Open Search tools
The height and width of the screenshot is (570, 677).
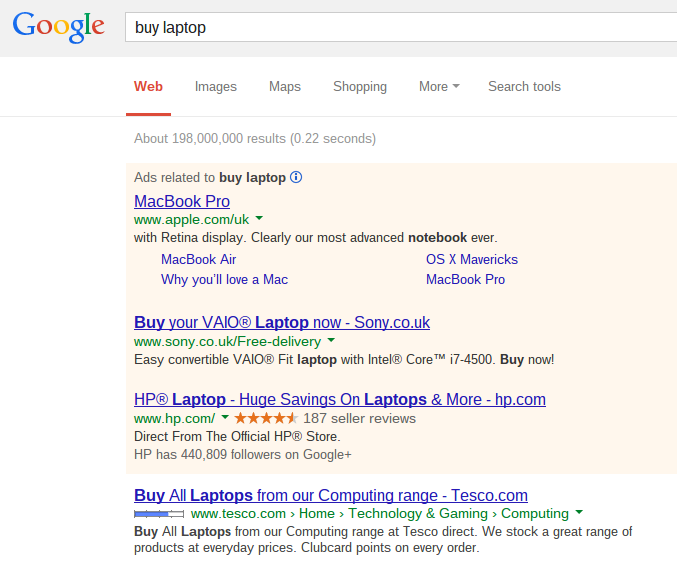coord(524,87)
